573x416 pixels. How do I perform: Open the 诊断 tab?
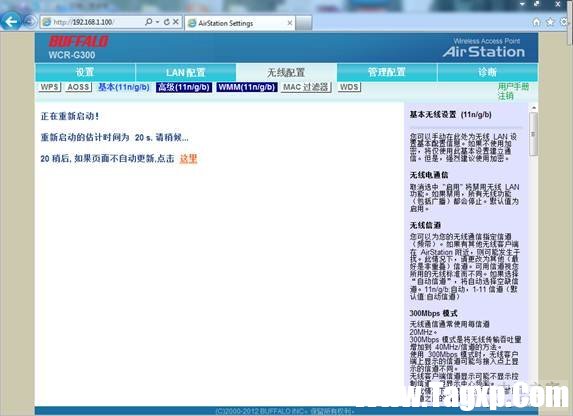[487, 72]
